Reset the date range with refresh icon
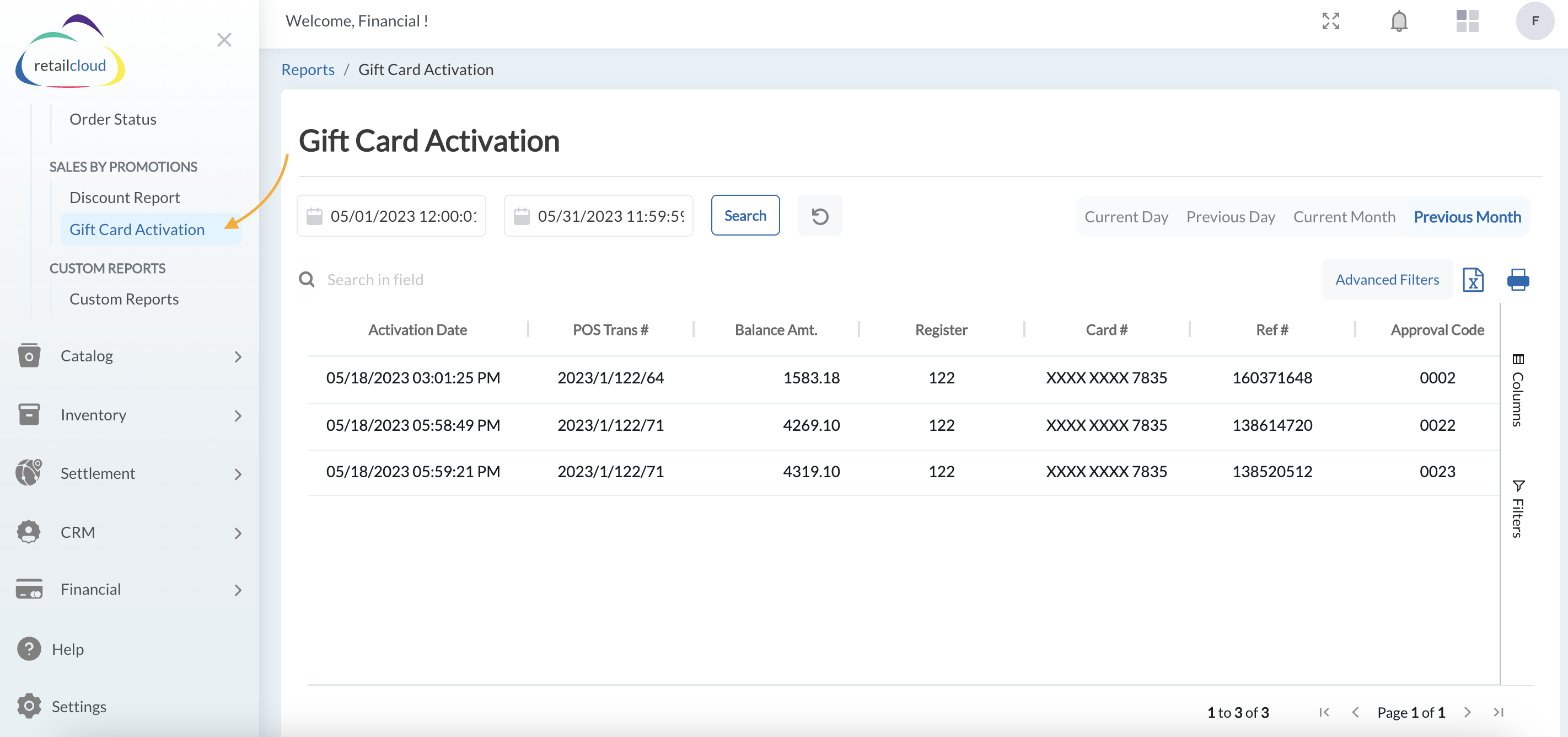 coord(819,215)
